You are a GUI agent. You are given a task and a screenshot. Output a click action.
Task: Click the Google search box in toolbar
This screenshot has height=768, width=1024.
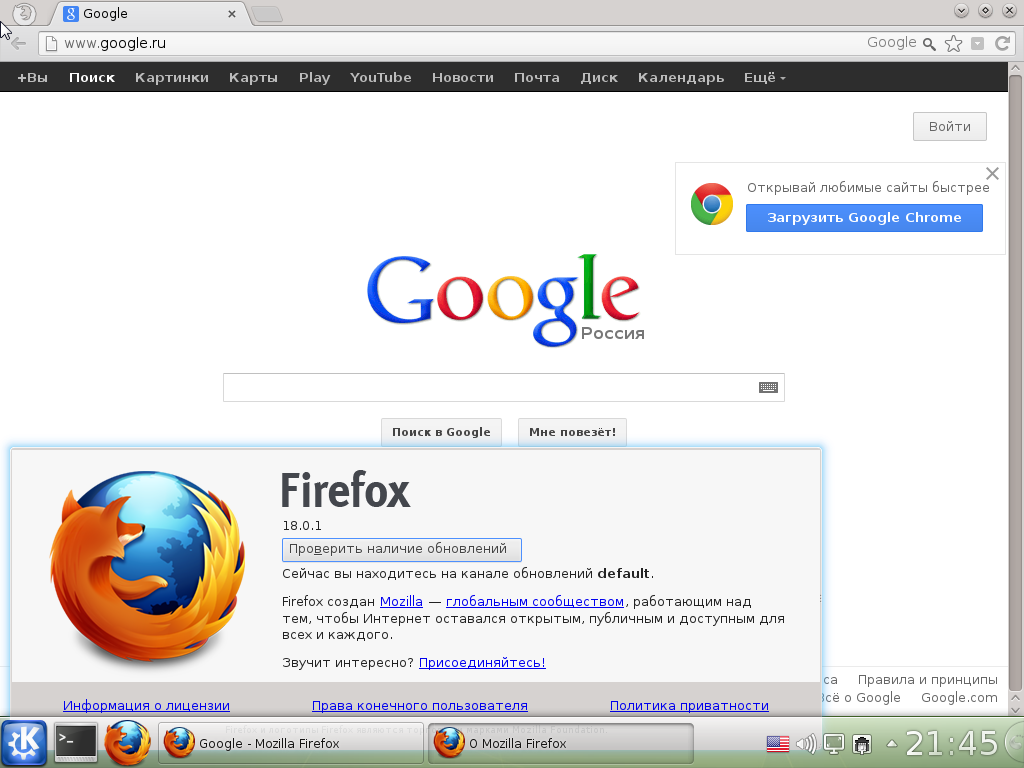[x=892, y=43]
